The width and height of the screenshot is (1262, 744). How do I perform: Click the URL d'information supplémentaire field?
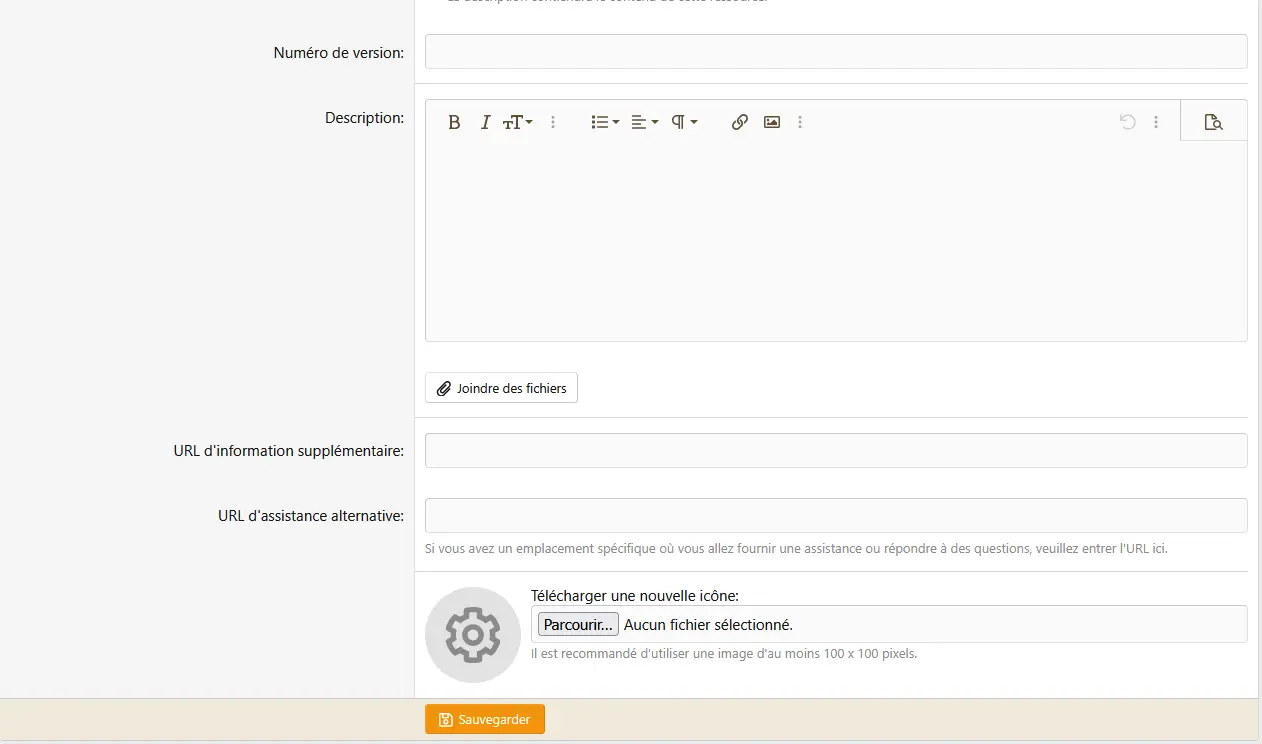point(836,450)
